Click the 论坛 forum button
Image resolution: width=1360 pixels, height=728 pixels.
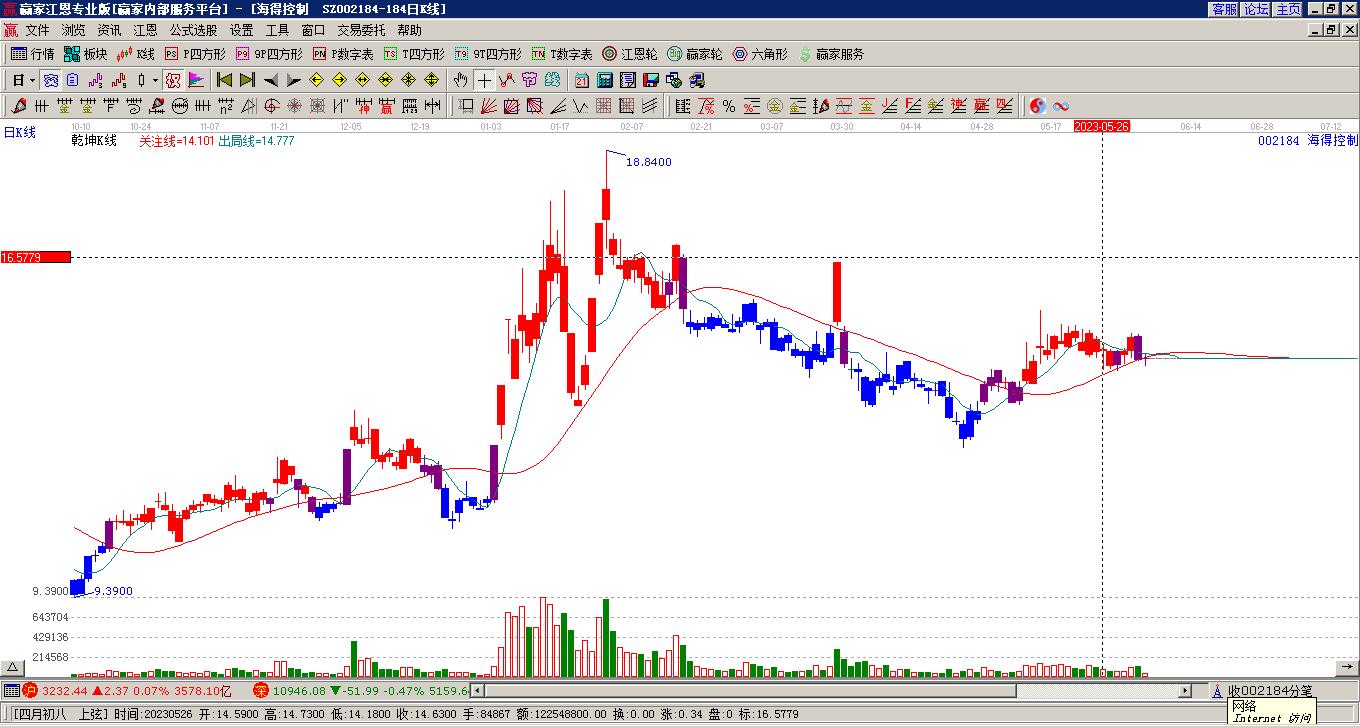coord(1257,9)
